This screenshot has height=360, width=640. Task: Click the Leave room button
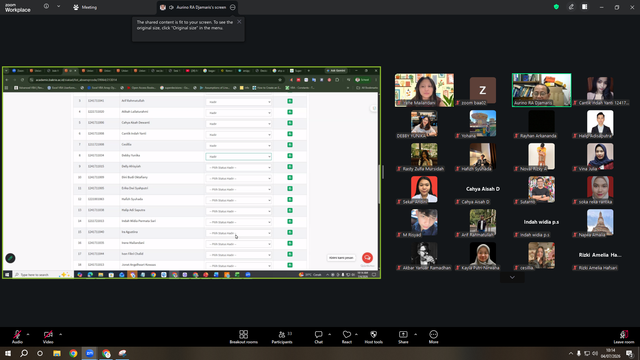click(624, 337)
